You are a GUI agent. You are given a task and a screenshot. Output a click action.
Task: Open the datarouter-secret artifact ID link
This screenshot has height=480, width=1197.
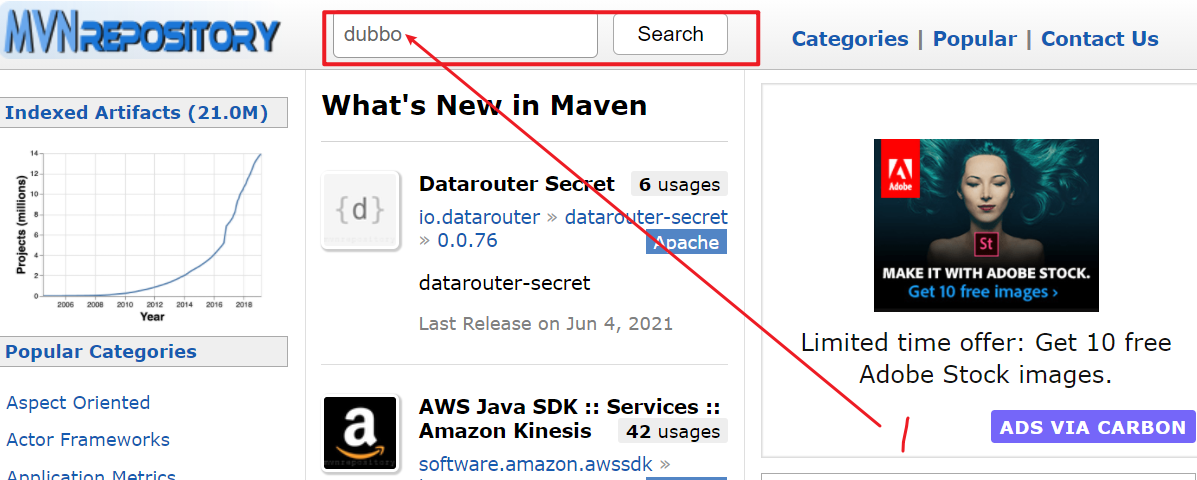pos(646,217)
